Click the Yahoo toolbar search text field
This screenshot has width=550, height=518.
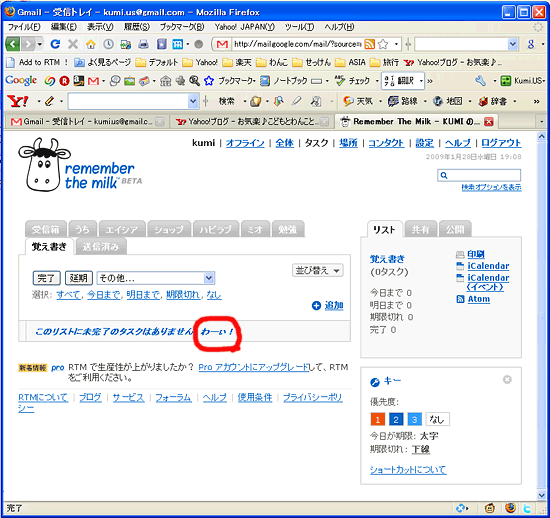pos(129,101)
